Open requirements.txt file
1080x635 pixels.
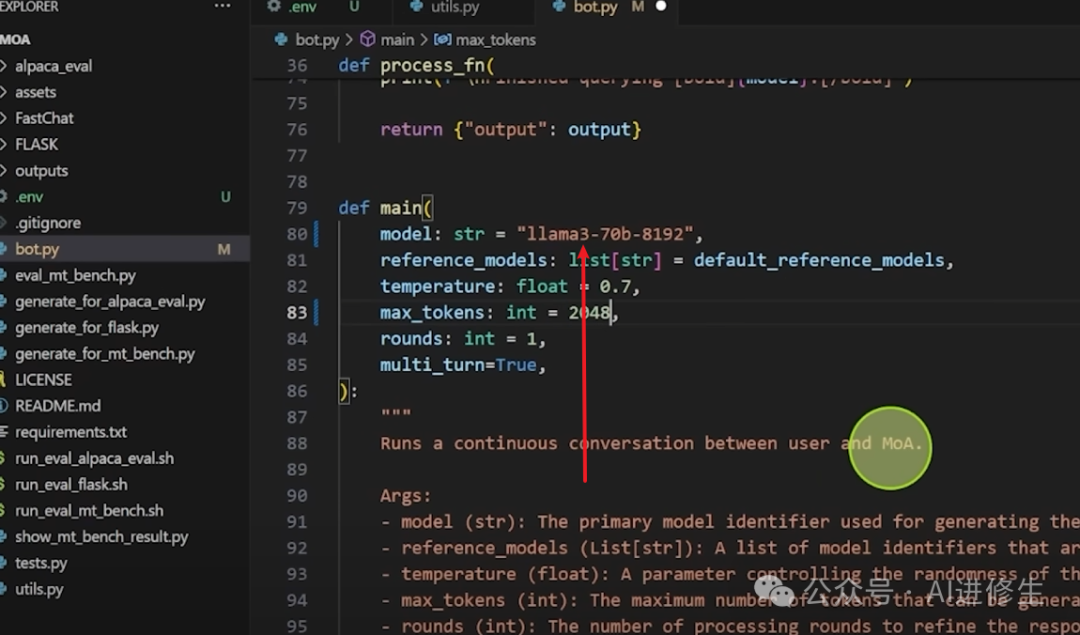tap(71, 433)
